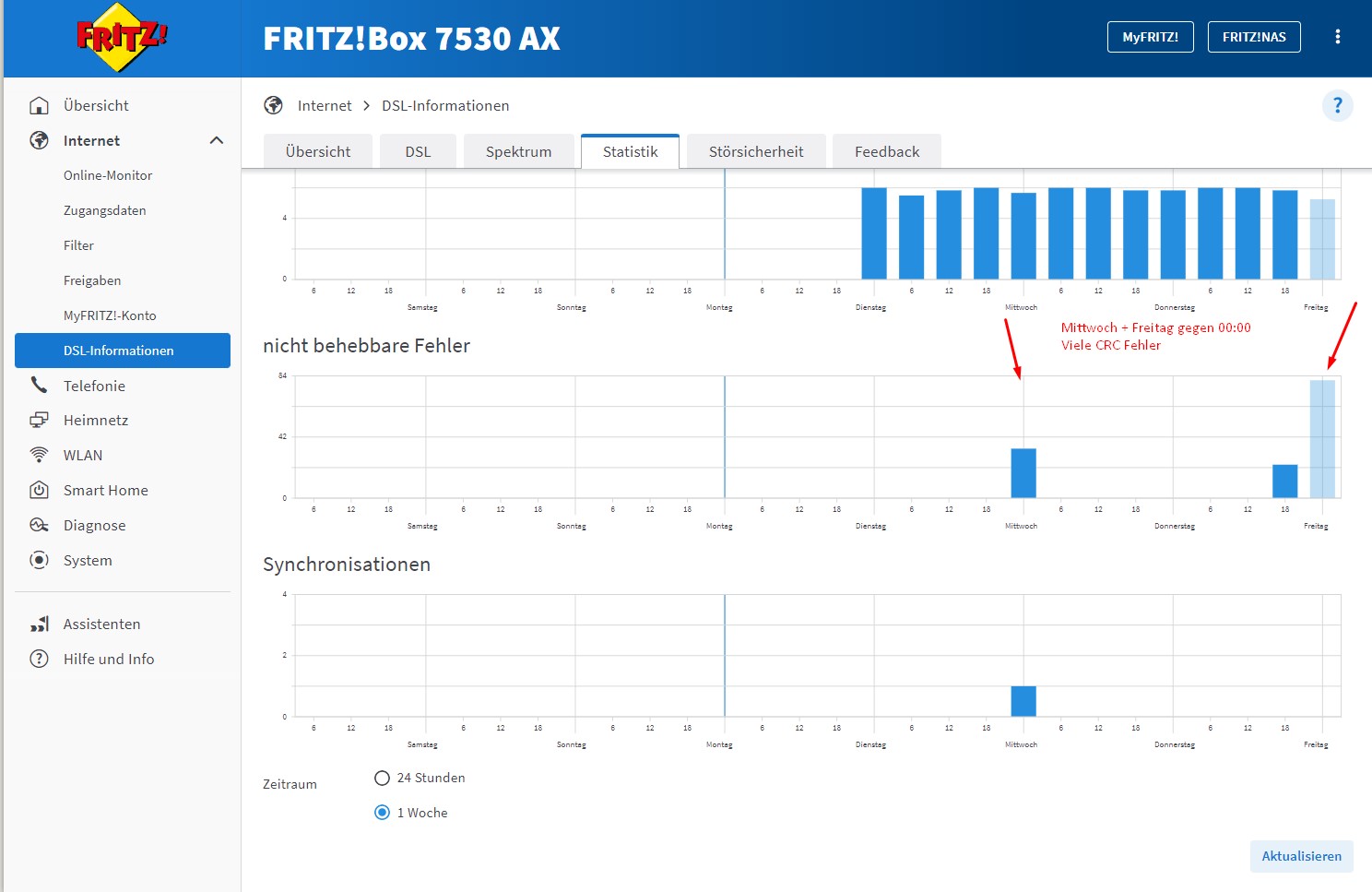
Task: Click the Internet globe icon in sidebar
Action: (x=39, y=140)
